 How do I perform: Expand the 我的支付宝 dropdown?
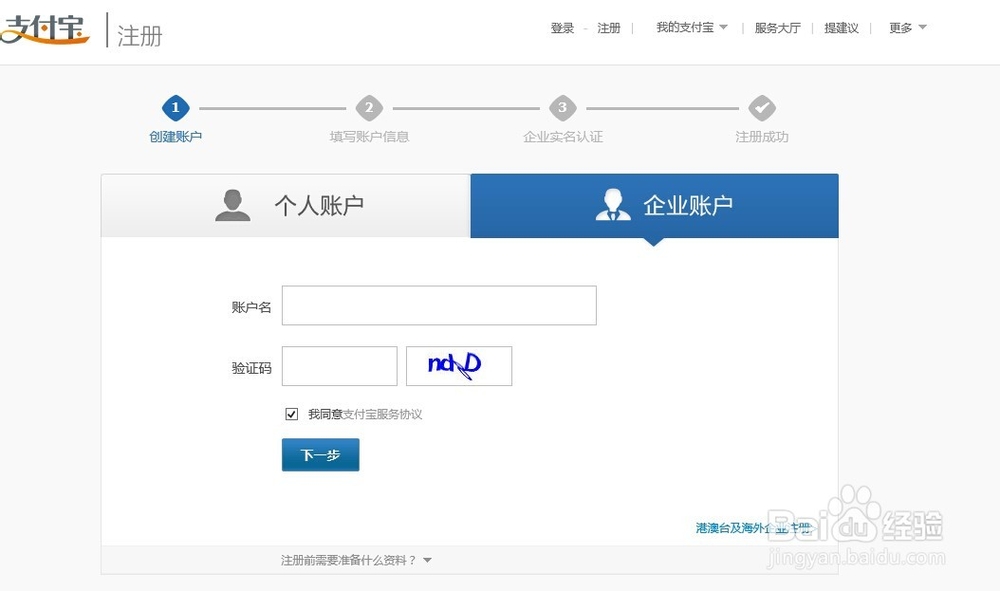coord(692,27)
